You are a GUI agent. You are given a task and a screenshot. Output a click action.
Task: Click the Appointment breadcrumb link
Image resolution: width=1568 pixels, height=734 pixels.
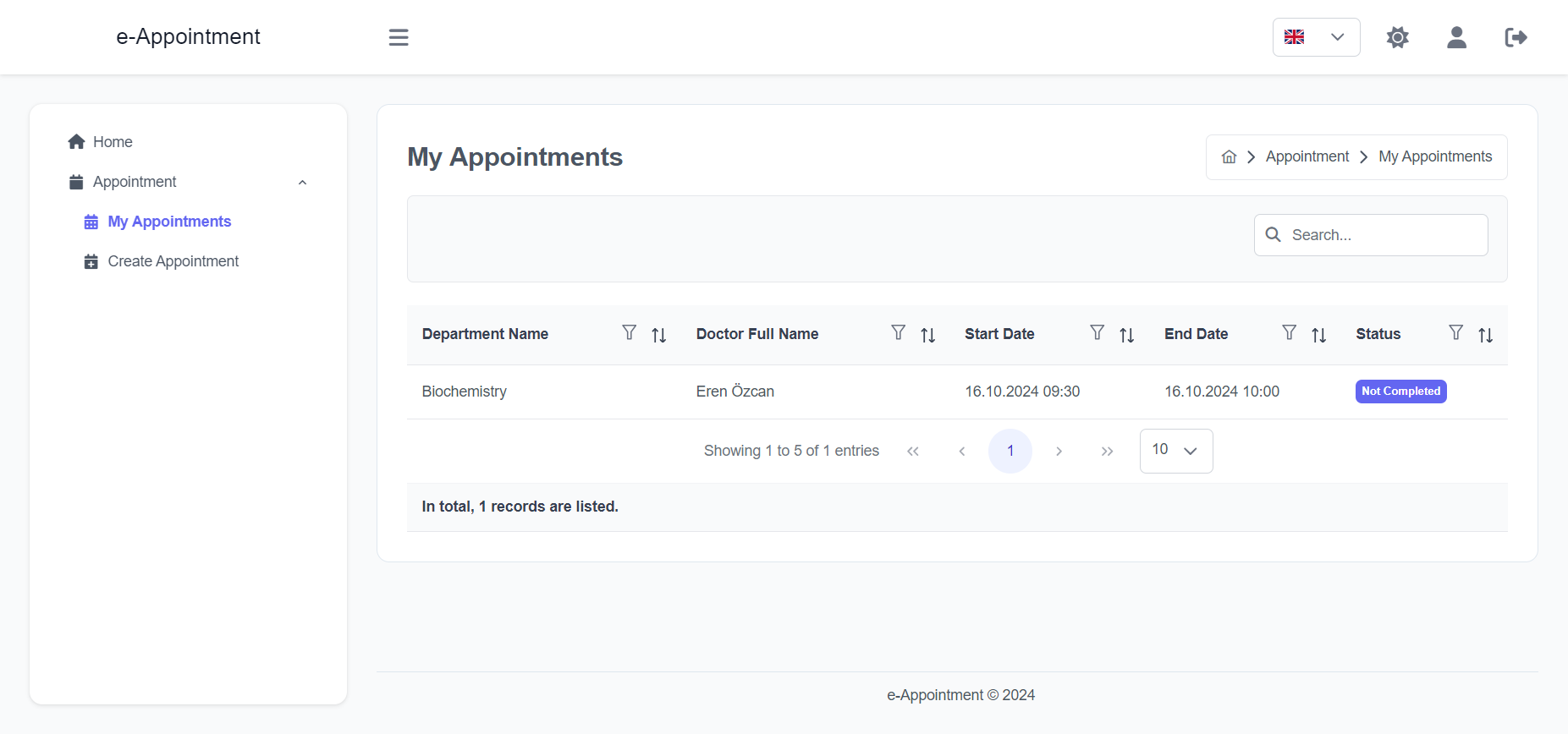(1307, 156)
